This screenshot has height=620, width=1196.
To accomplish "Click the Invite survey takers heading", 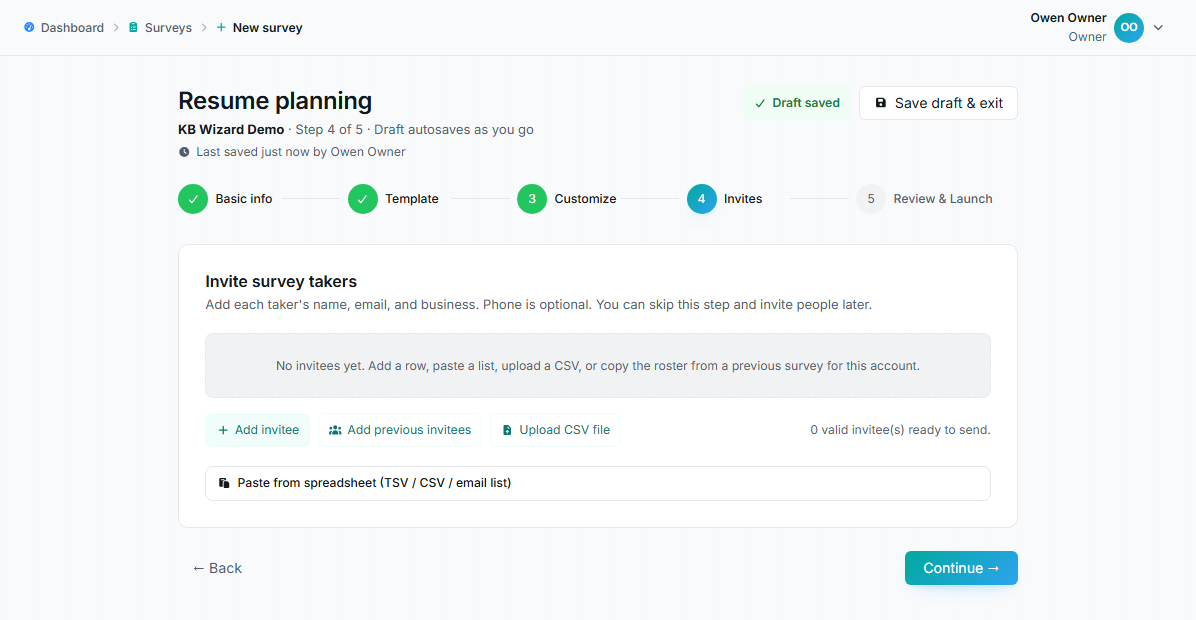I will pos(281,281).
